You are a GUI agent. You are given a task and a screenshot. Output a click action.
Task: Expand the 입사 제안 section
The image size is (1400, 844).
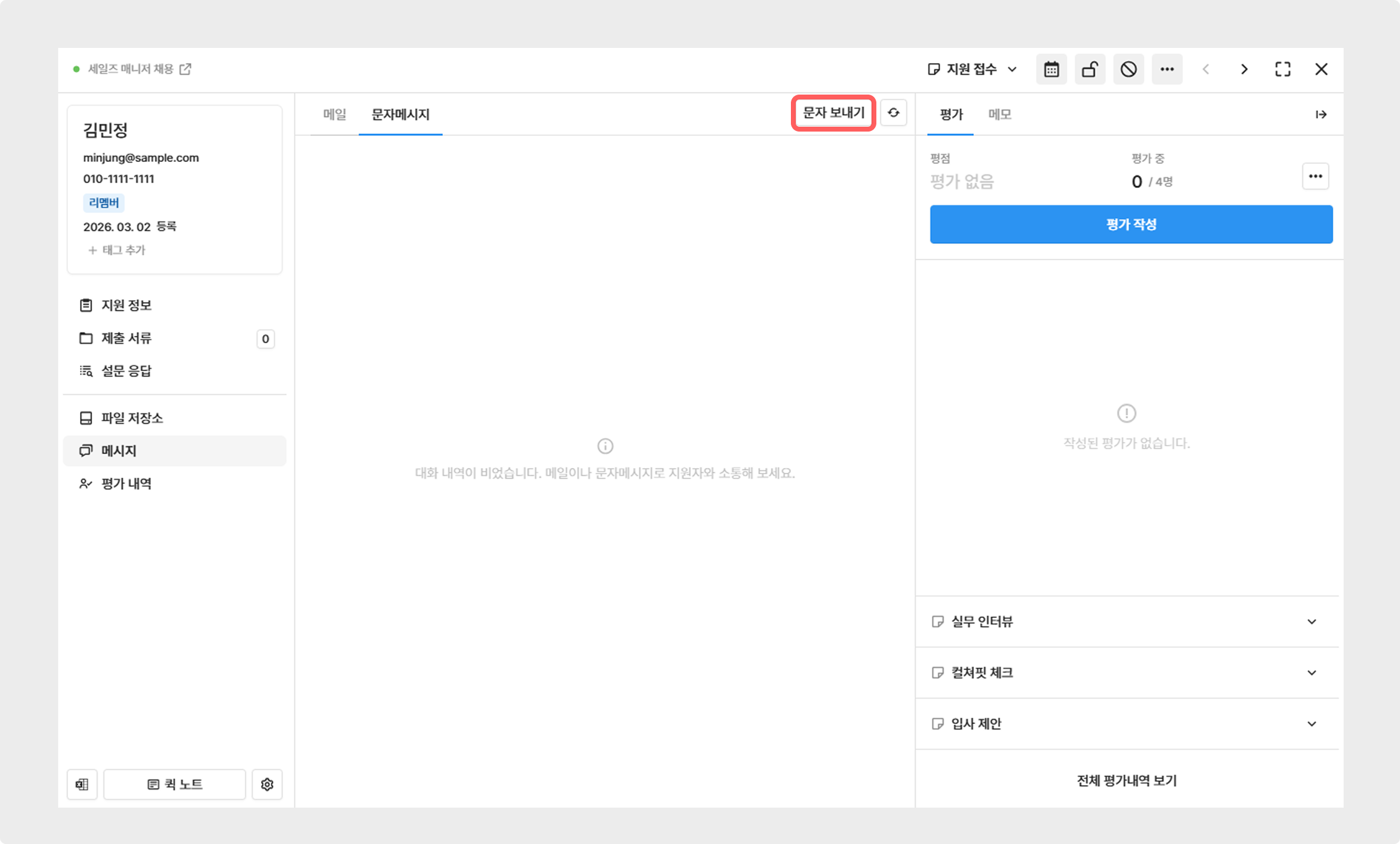[1127, 723]
